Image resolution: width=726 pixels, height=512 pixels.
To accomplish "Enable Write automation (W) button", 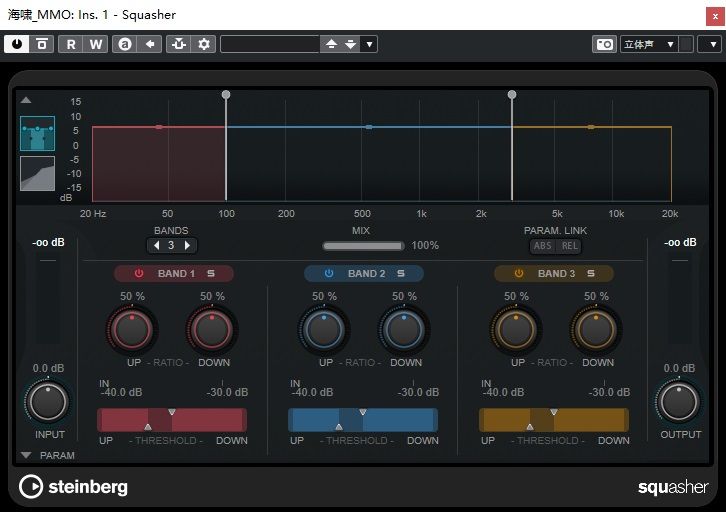I will point(96,44).
